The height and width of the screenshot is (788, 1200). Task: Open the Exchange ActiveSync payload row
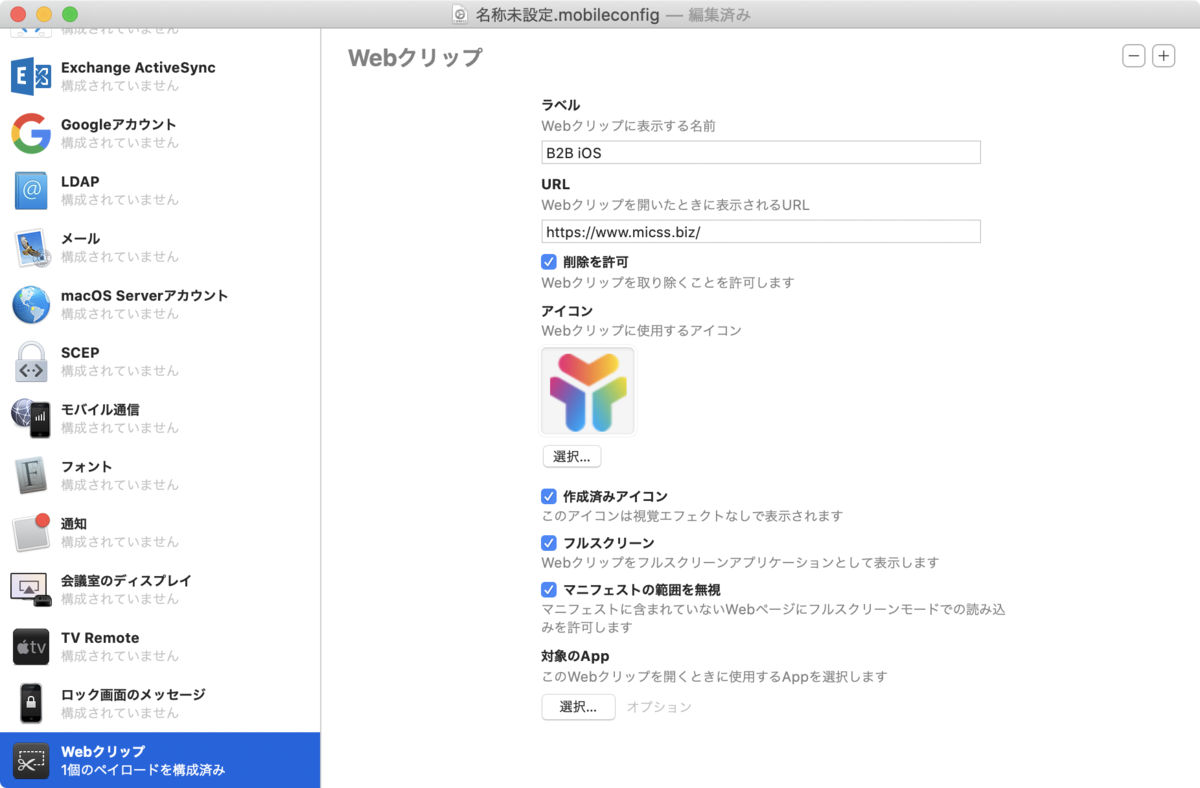coord(160,76)
